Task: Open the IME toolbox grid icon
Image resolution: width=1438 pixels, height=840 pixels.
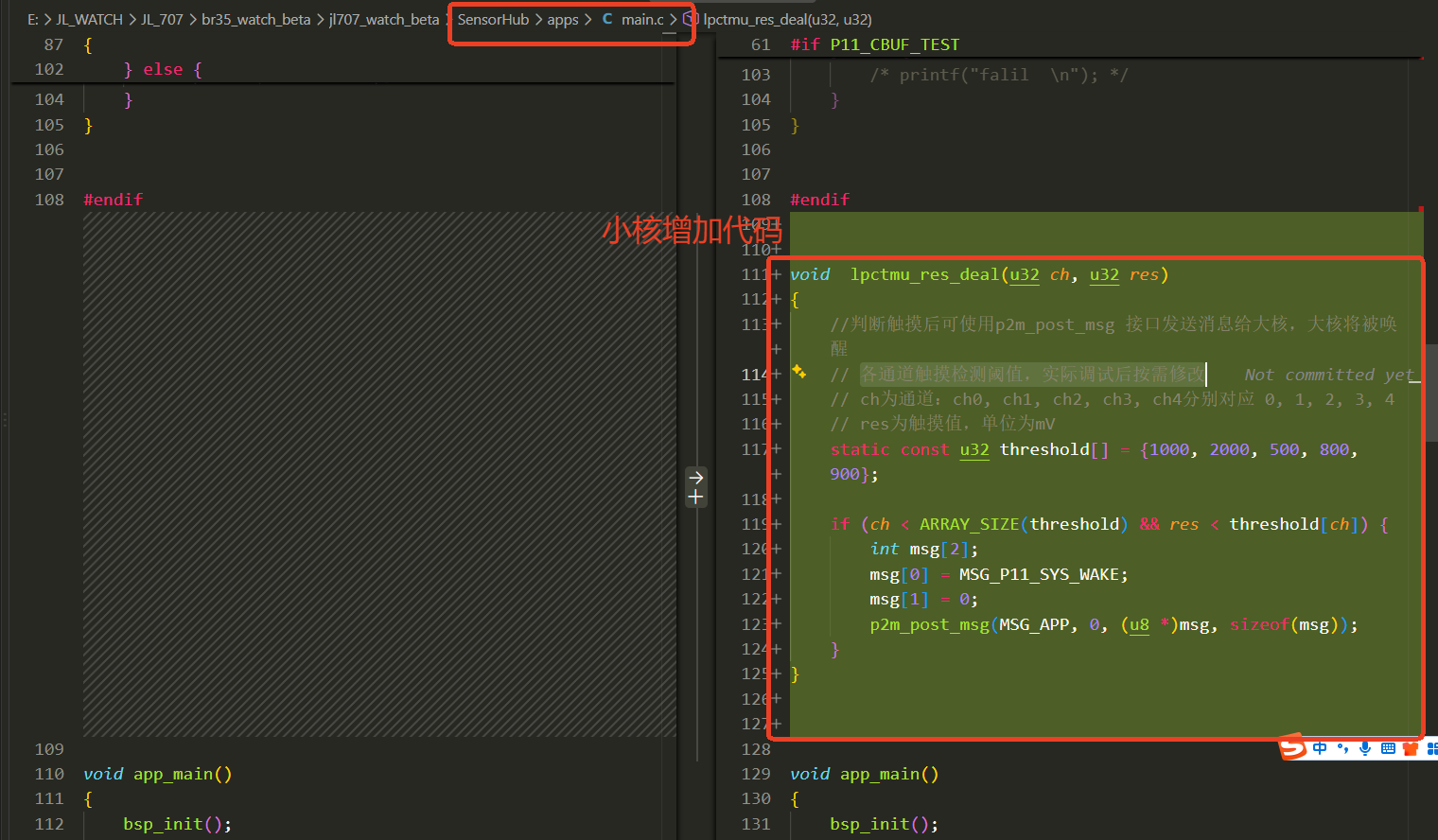Action: 1431,748
